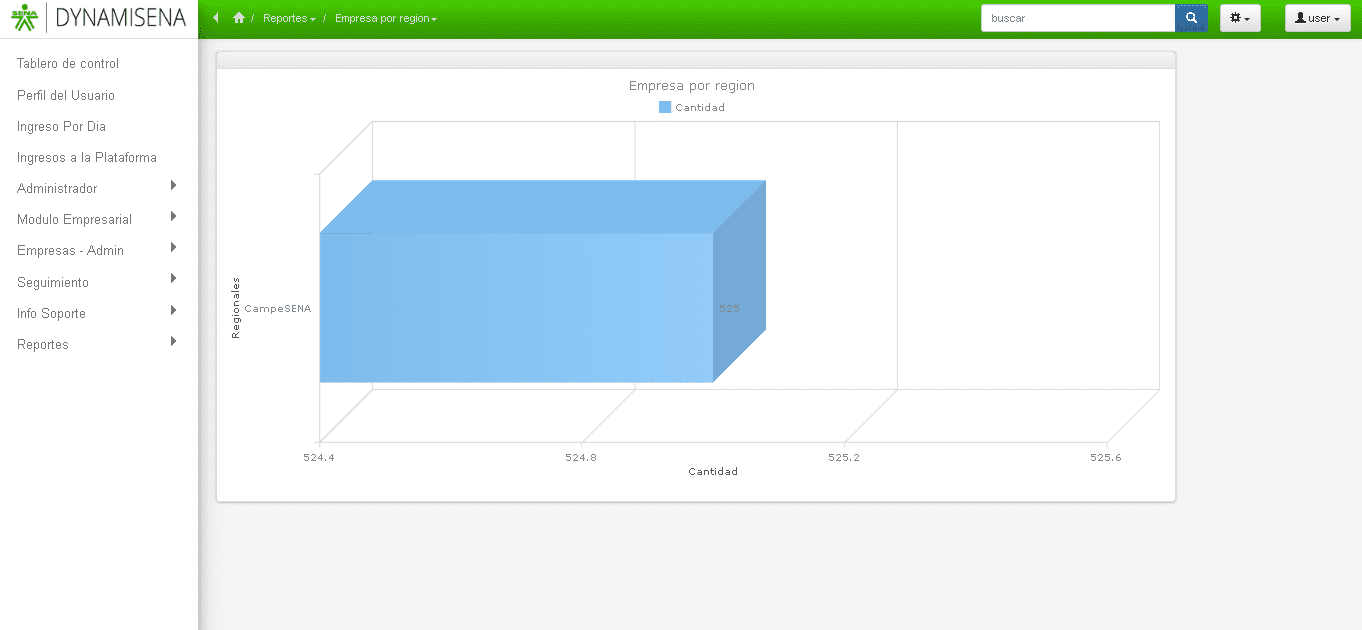Go to Ingreso Por Dia
The height and width of the screenshot is (630, 1362).
tap(61, 127)
